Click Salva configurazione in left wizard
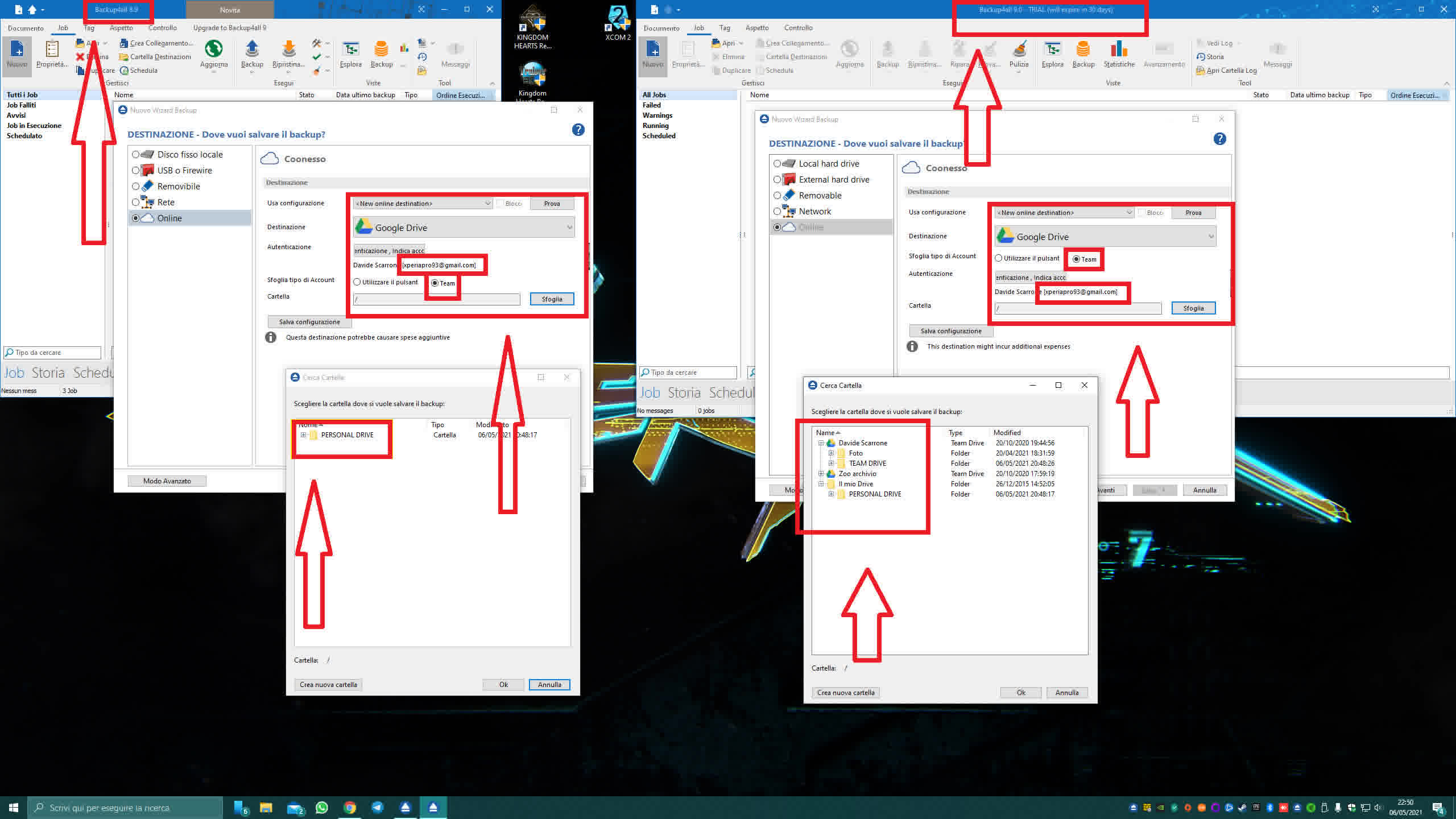The image size is (1456, 819). click(x=309, y=322)
